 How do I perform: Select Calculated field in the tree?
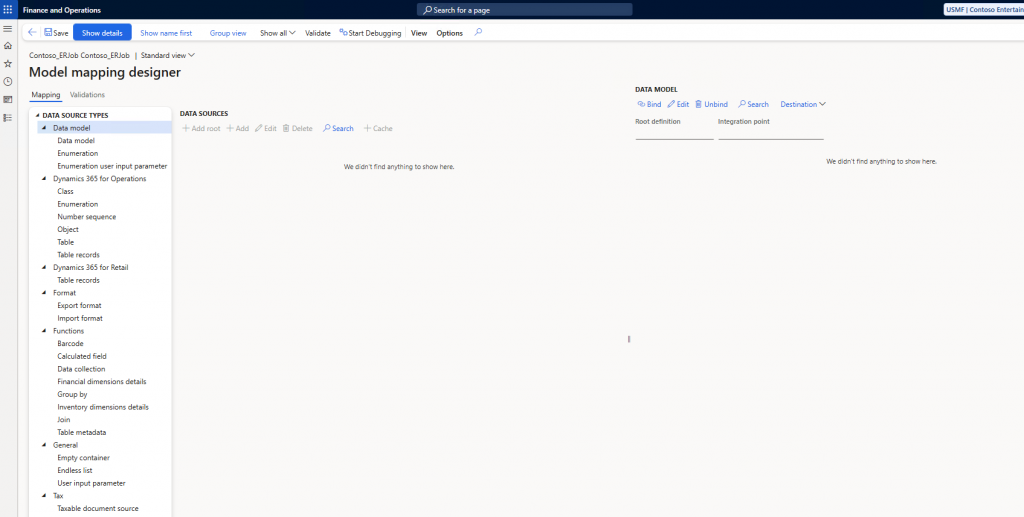pos(82,356)
